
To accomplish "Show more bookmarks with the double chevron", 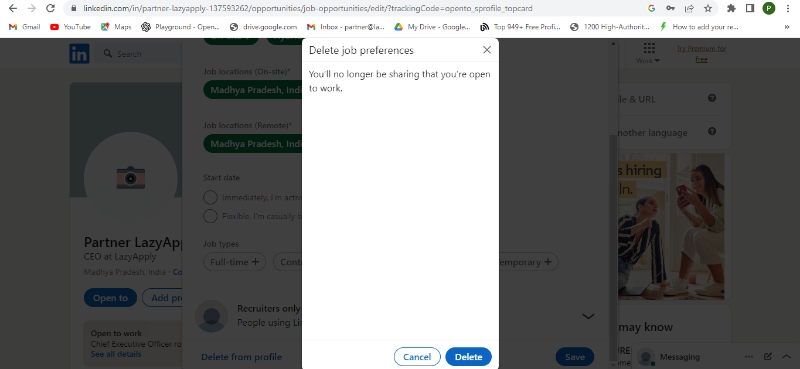I will 787,27.
